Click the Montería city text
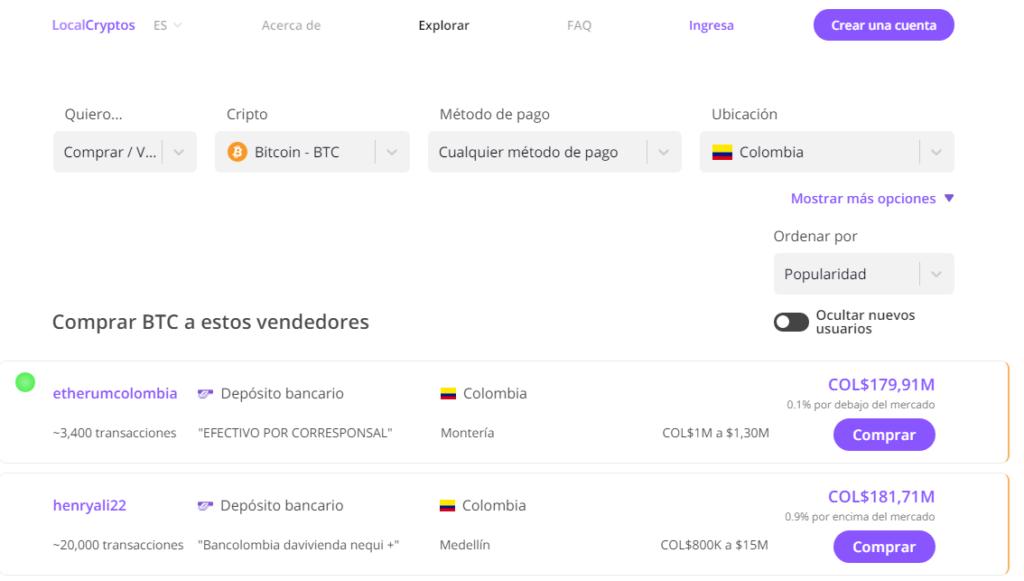Screen dimensions: 1024x581 coord(468,433)
